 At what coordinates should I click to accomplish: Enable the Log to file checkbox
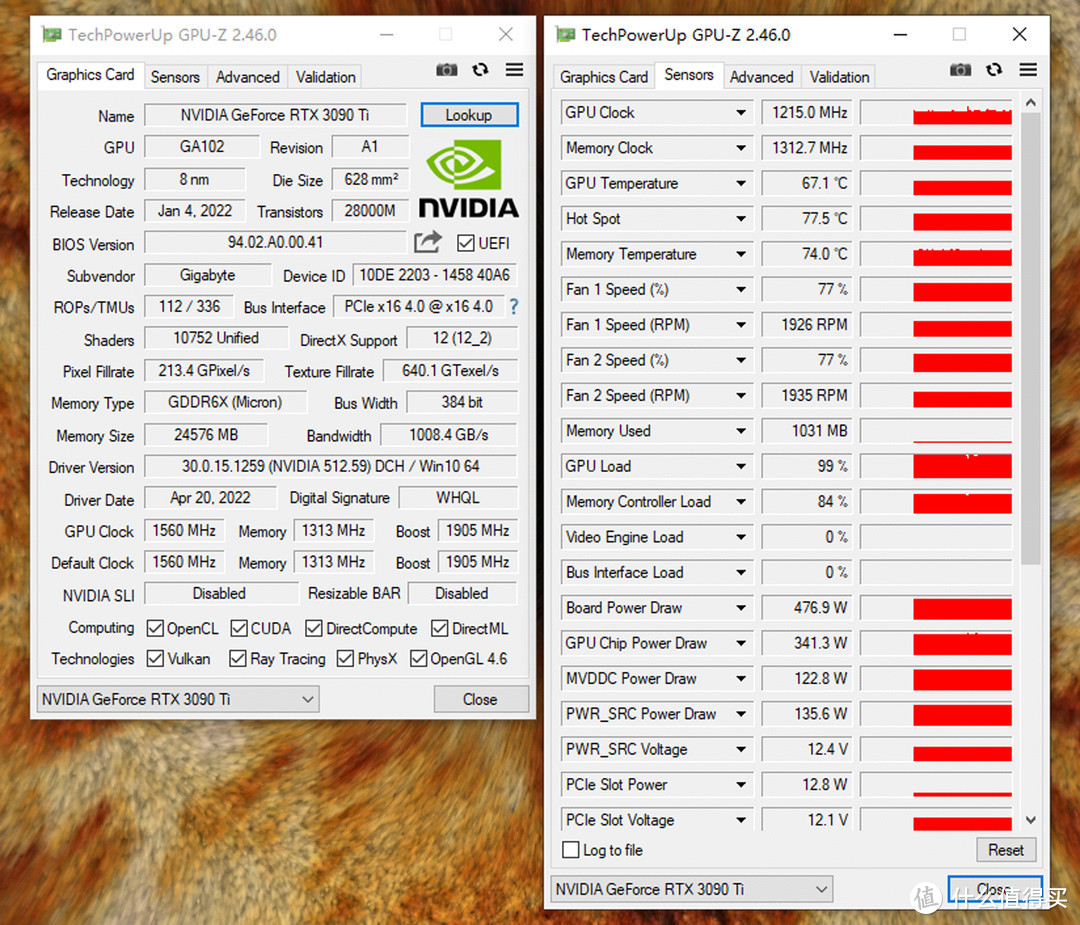[570, 850]
